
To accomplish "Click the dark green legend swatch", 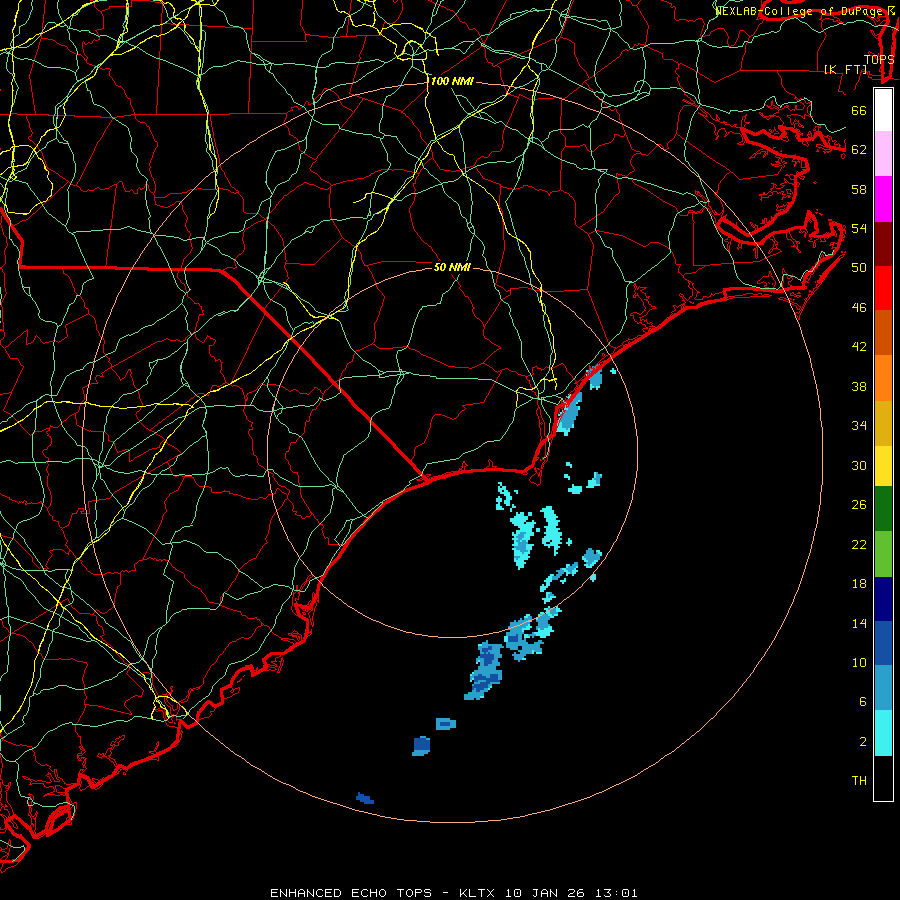I will pos(883,509).
